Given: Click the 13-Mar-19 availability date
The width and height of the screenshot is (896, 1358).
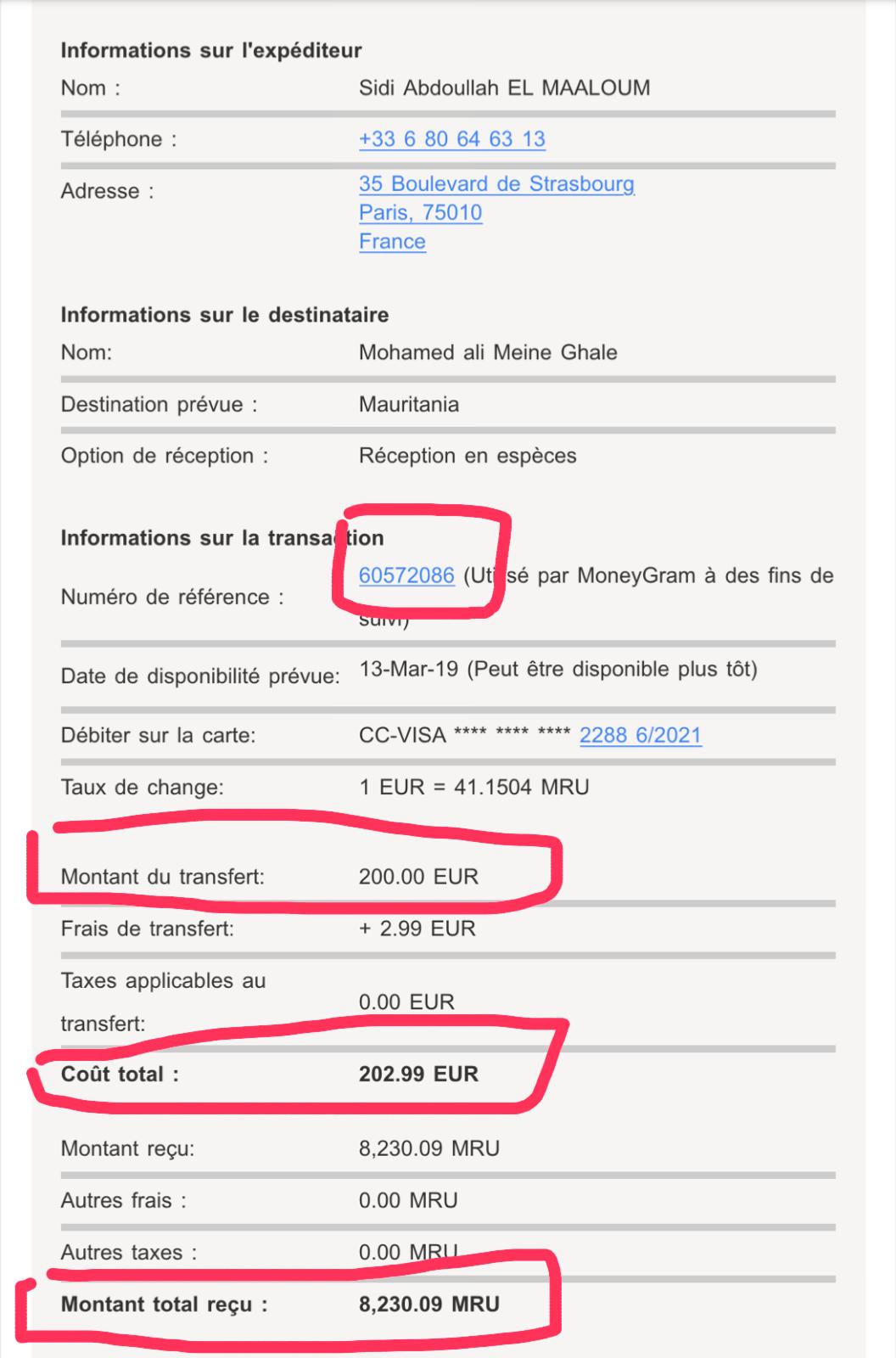Looking at the screenshot, I should (x=408, y=669).
